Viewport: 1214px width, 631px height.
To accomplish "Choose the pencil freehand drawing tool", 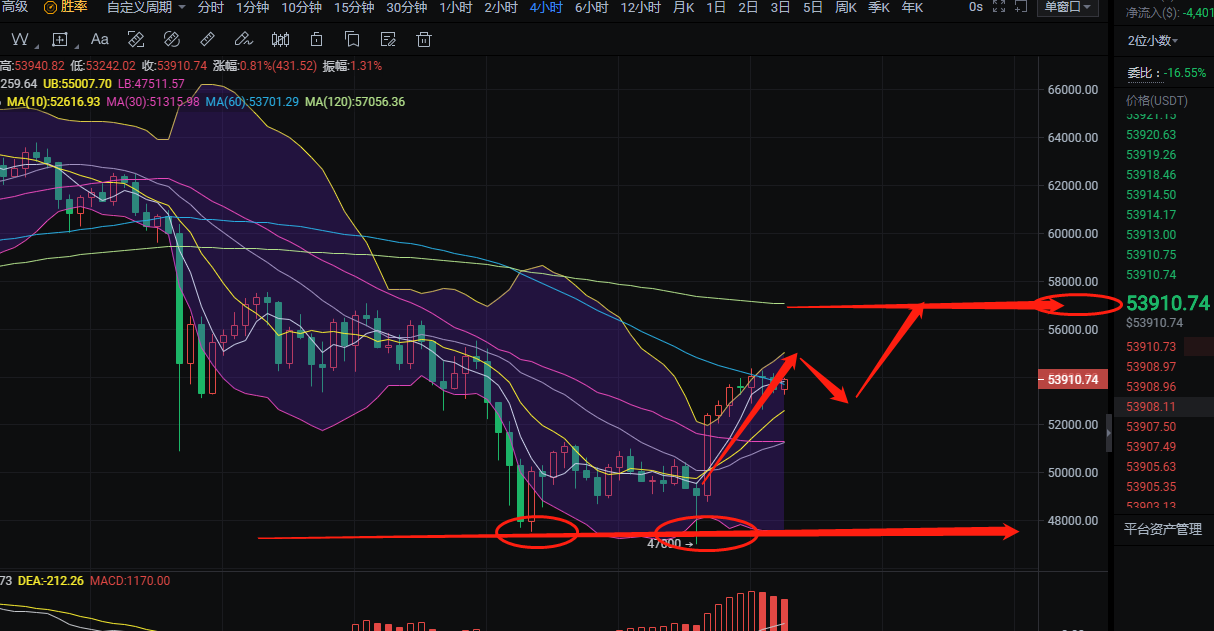I will [x=242, y=40].
